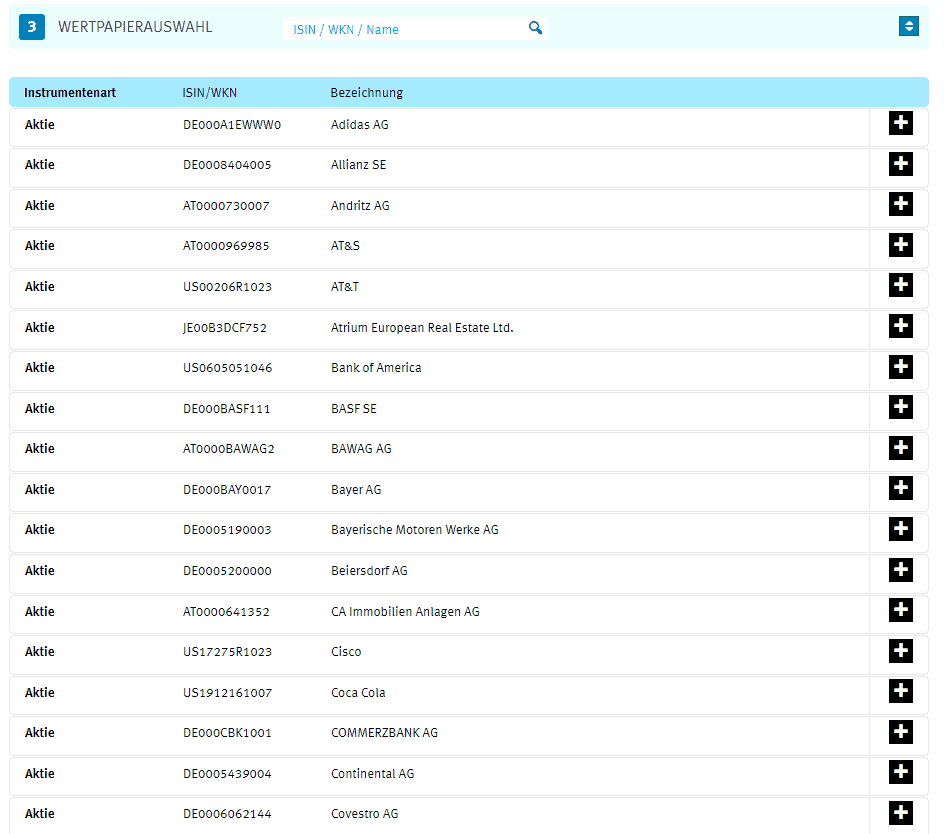This screenshot has width=944, height=834.
Task: Click the name Covestro AG
Action: 365,814
